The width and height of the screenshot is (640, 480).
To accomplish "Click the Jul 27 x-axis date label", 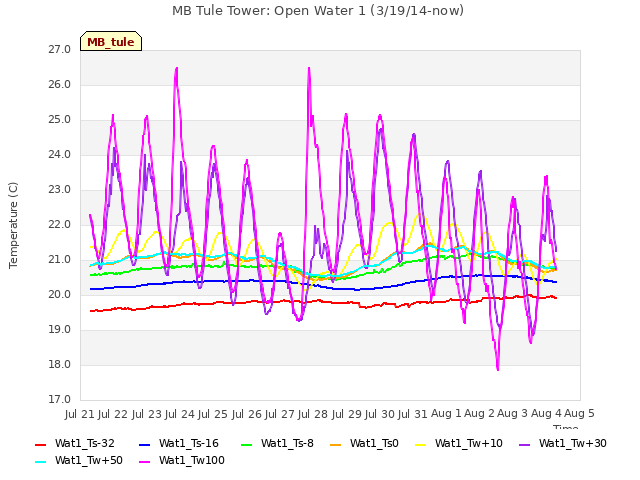I will tap(280, 414).
